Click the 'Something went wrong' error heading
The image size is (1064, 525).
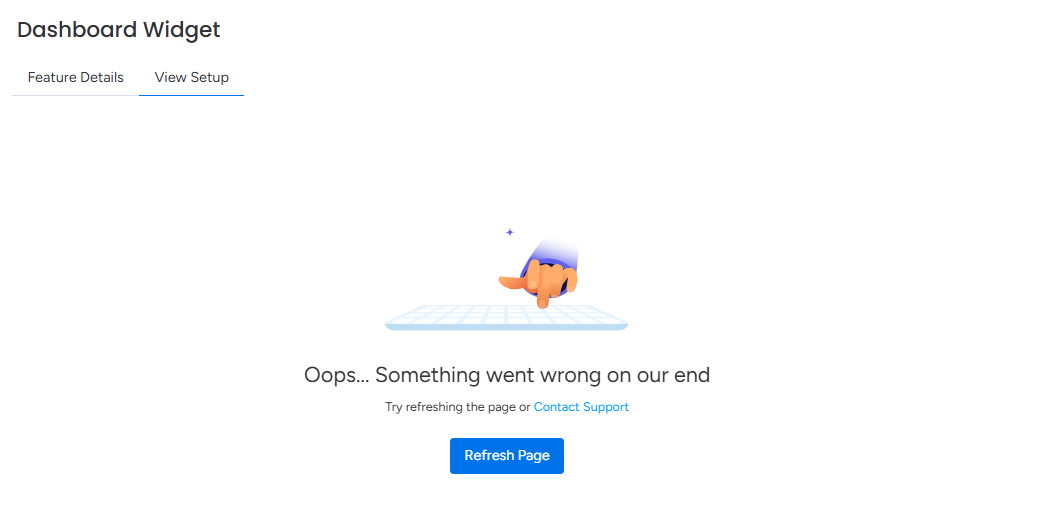click(x=507, y=375)
